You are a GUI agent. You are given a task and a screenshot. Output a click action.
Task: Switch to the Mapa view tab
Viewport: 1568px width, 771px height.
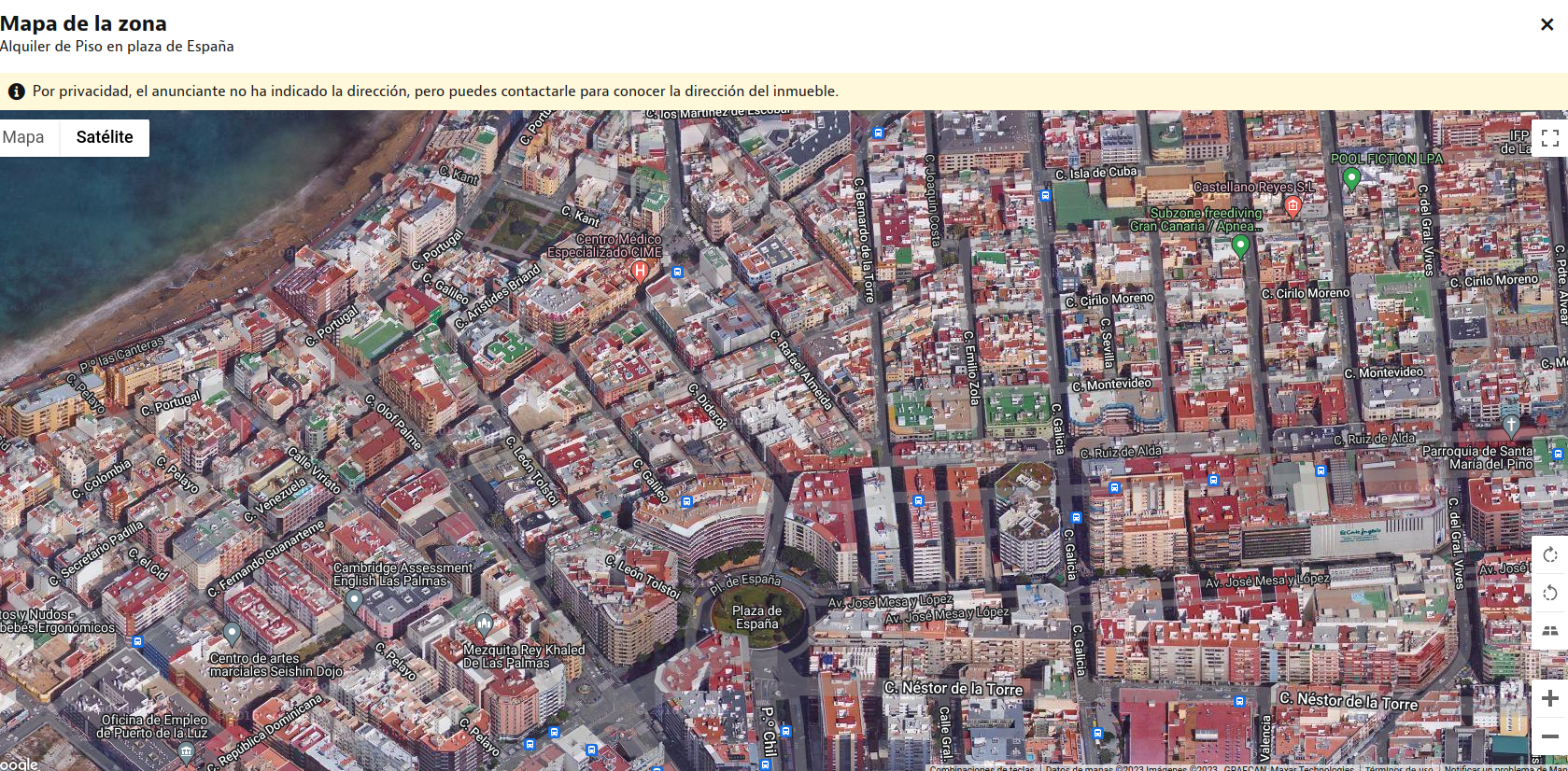(24, 137)
